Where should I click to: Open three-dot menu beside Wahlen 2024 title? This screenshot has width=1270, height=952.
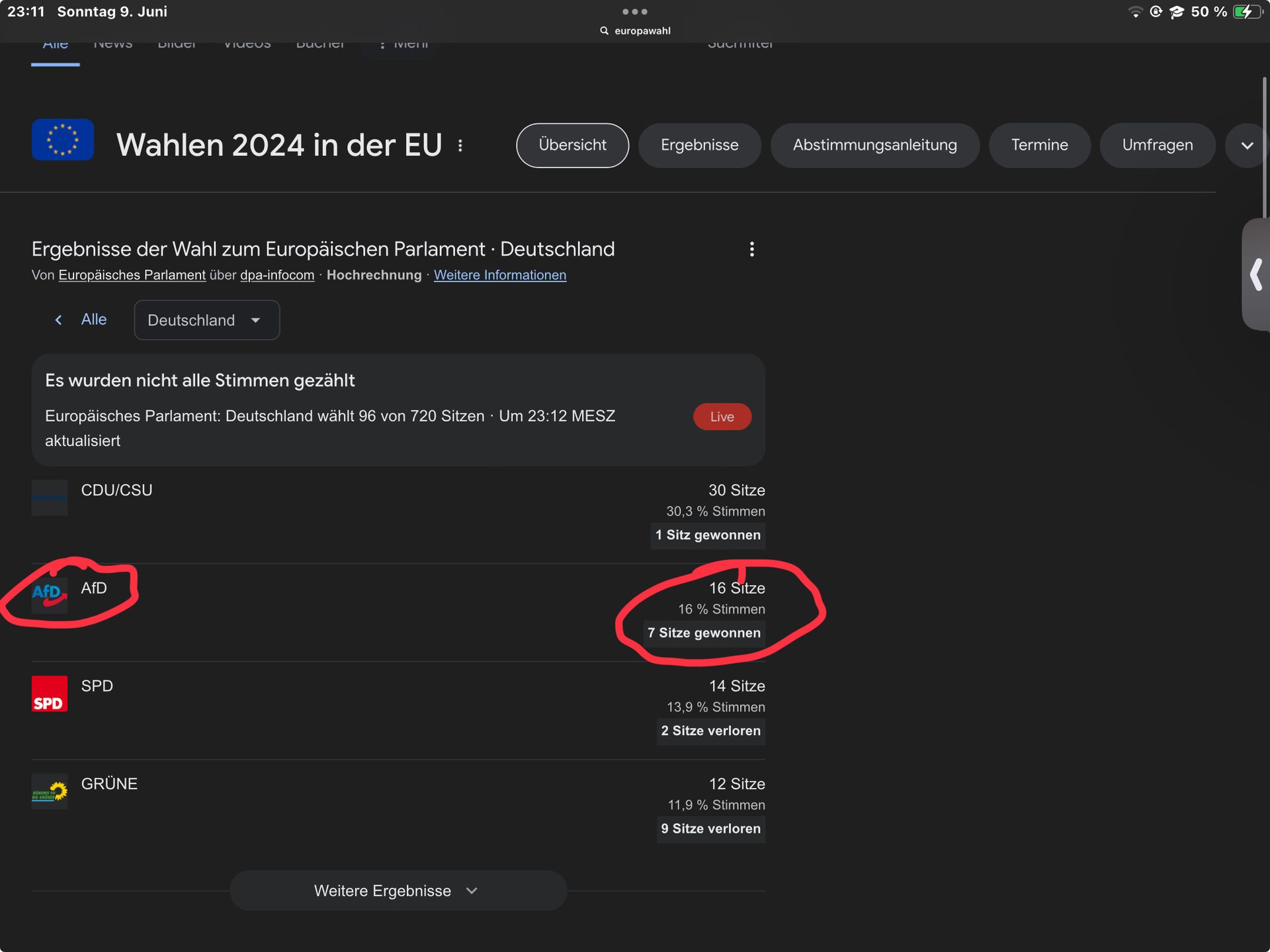[x=460, y=145]
